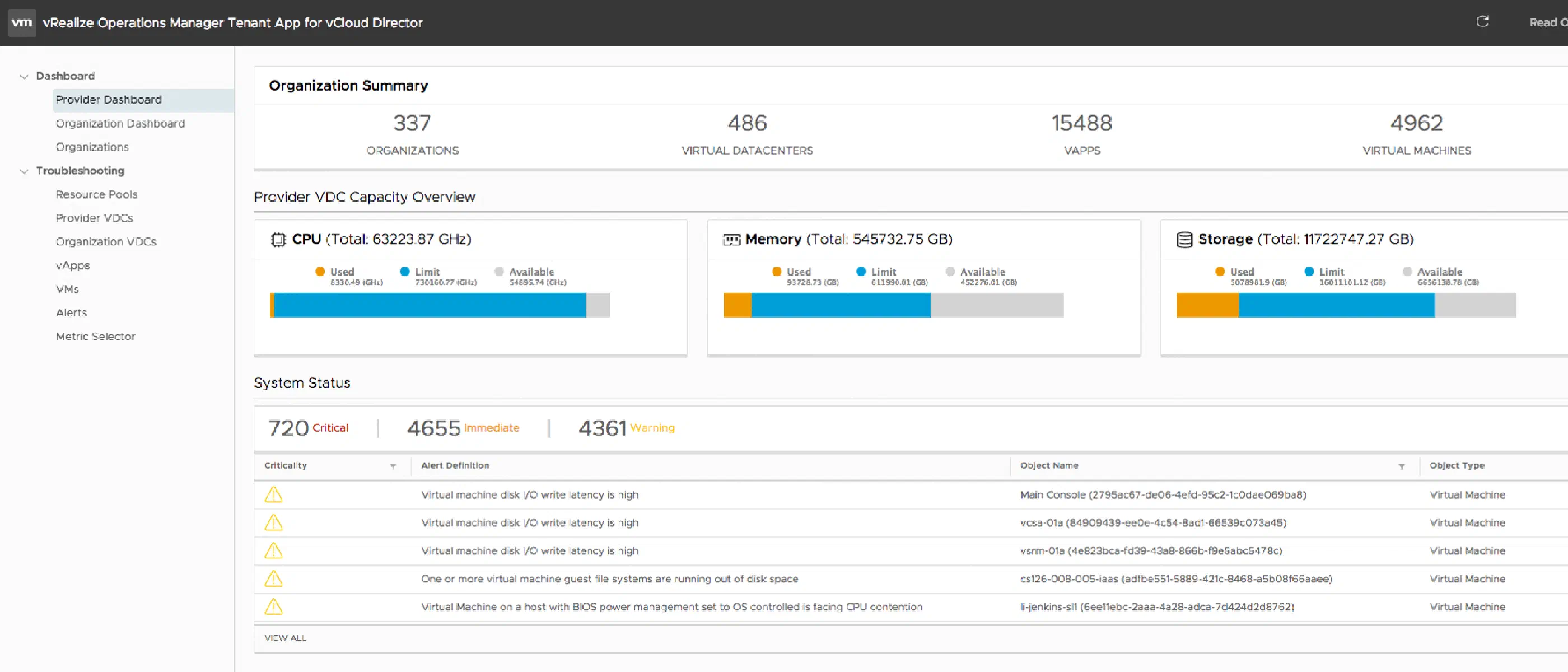Image resolution: width=1568 pixels, height=672 pixels.
Task: Open Organization VDCs
Action: pos(106,242)
